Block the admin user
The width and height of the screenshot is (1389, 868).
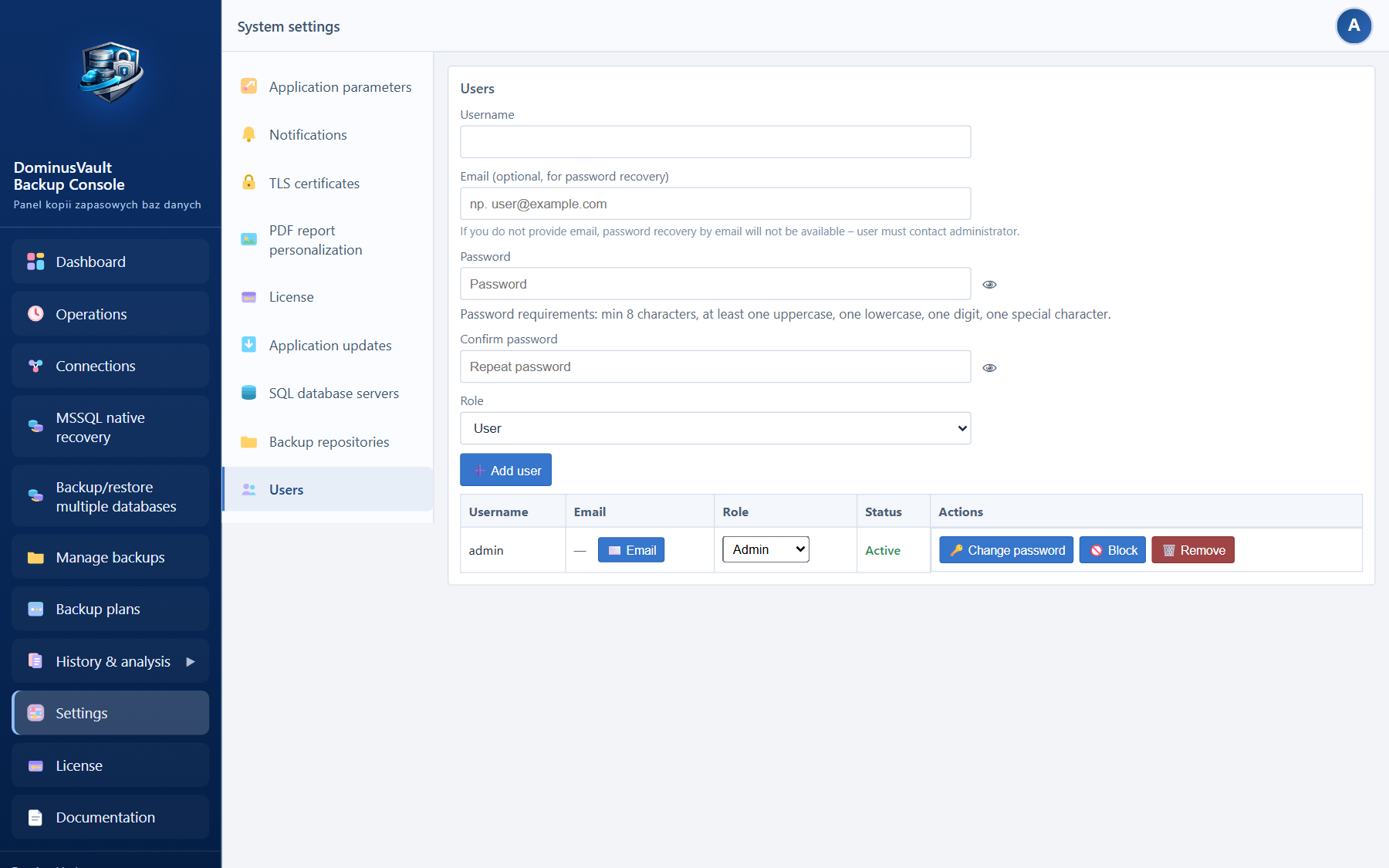click(1113, 550)
